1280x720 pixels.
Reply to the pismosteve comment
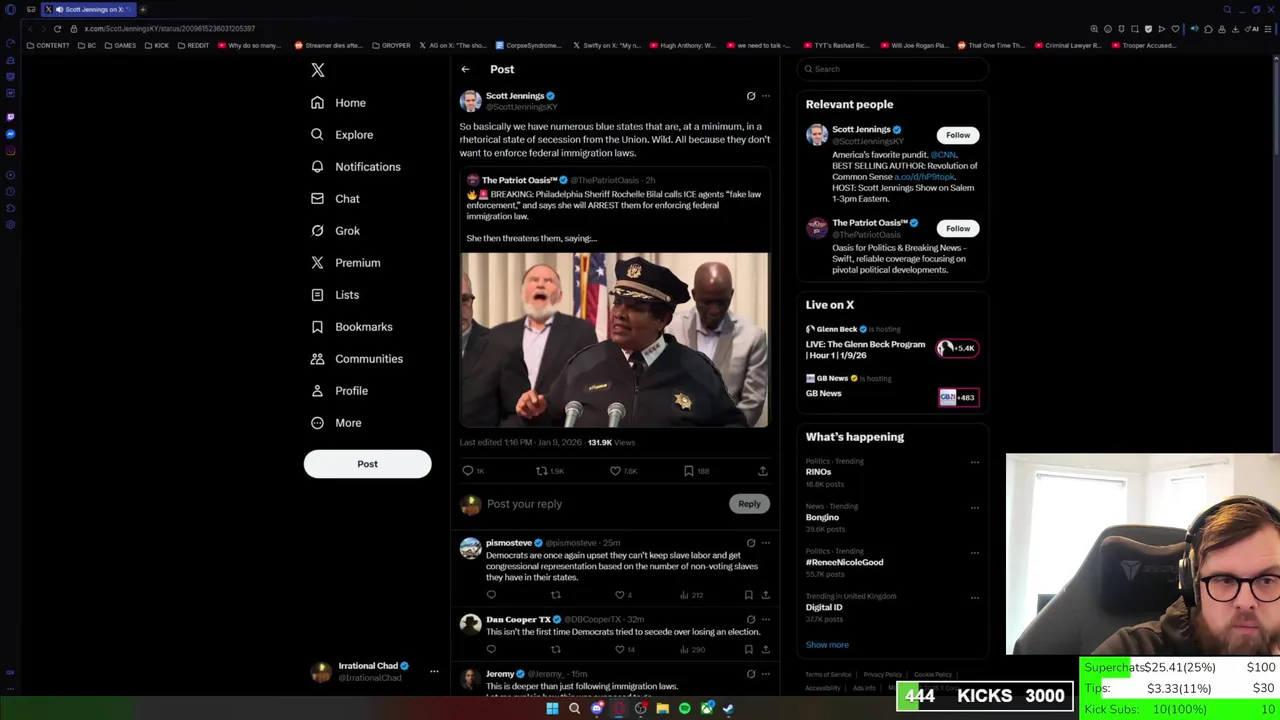pyautogui.click(x=491, y=595)
